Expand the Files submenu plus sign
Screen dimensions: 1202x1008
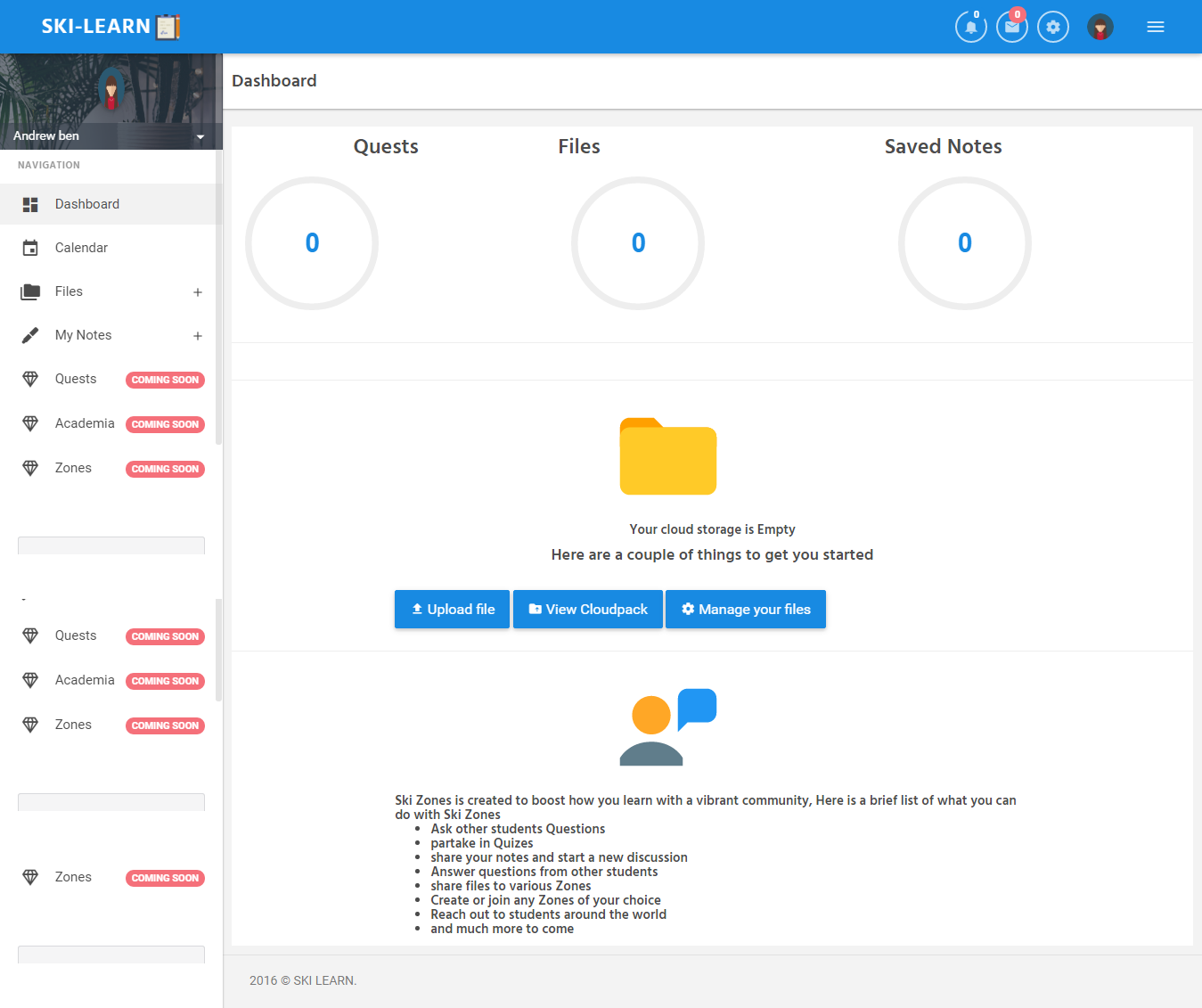[198, 292]
